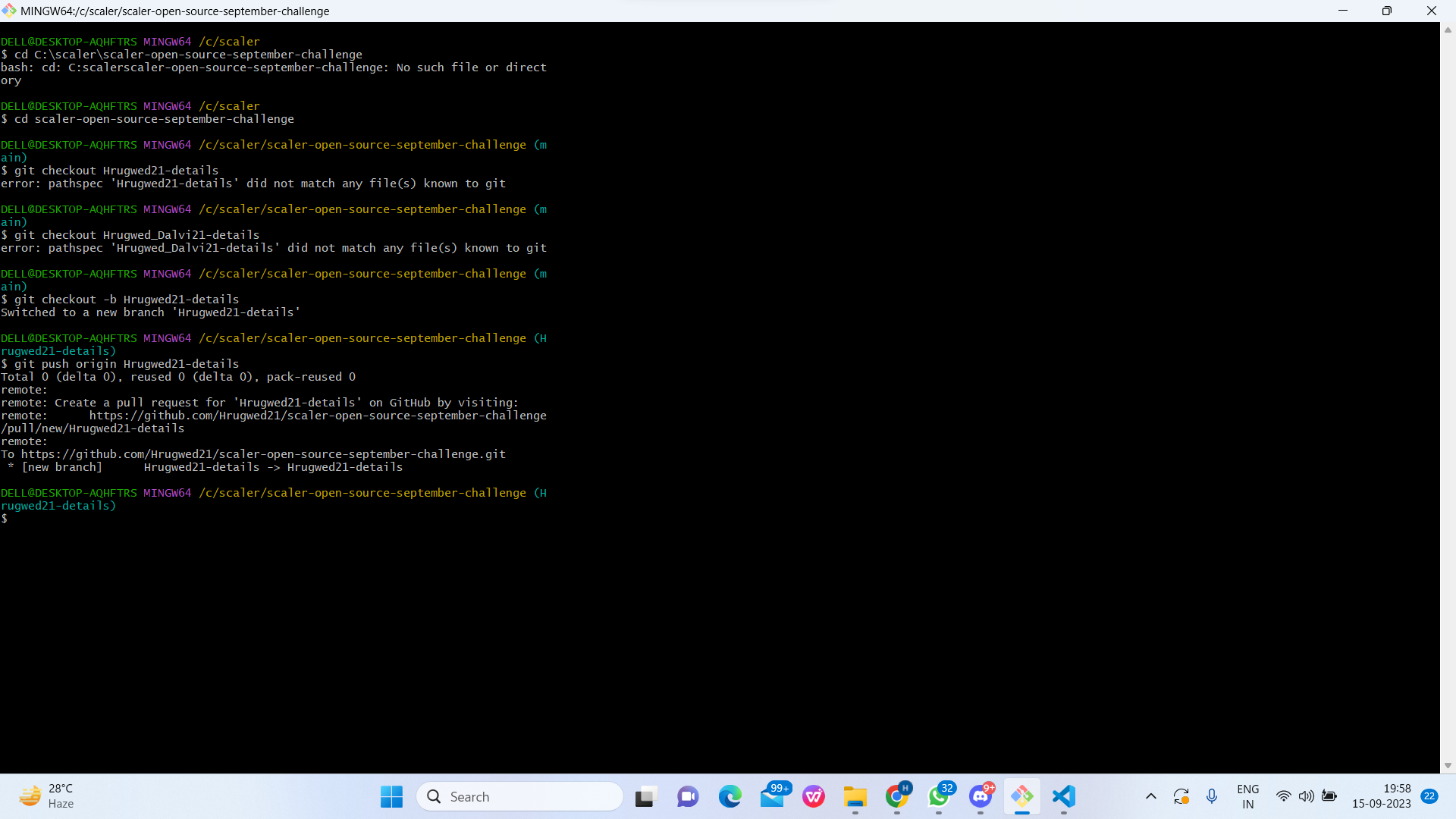Click inside the Windows Search box

519,796
